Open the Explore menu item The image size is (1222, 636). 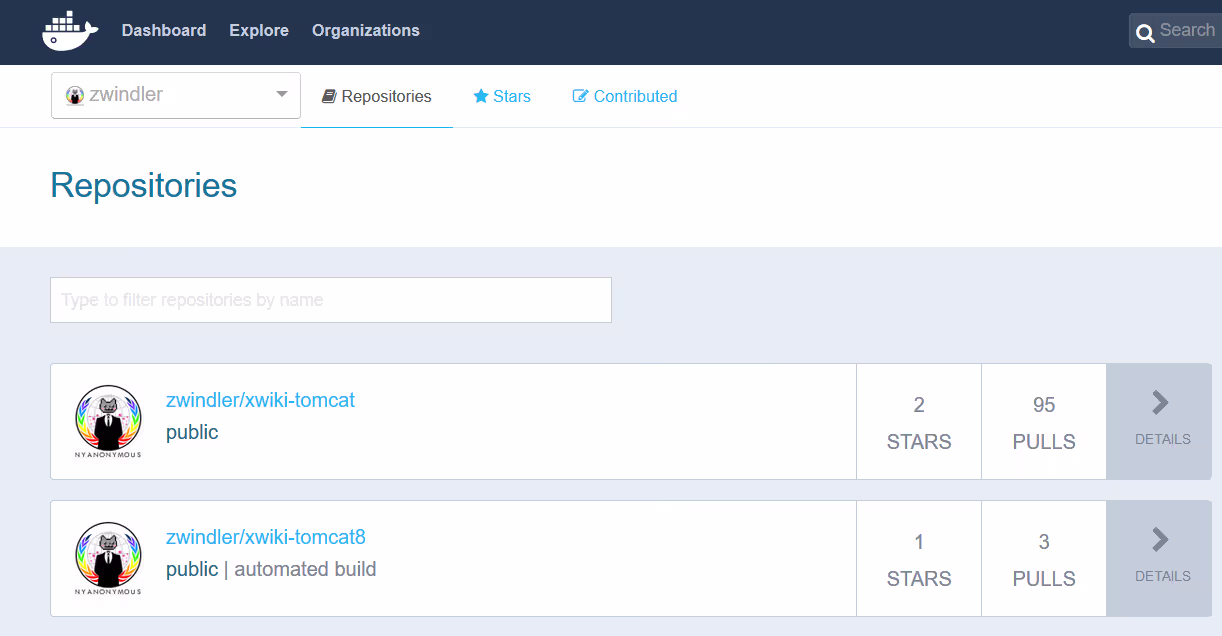point(259,31)
